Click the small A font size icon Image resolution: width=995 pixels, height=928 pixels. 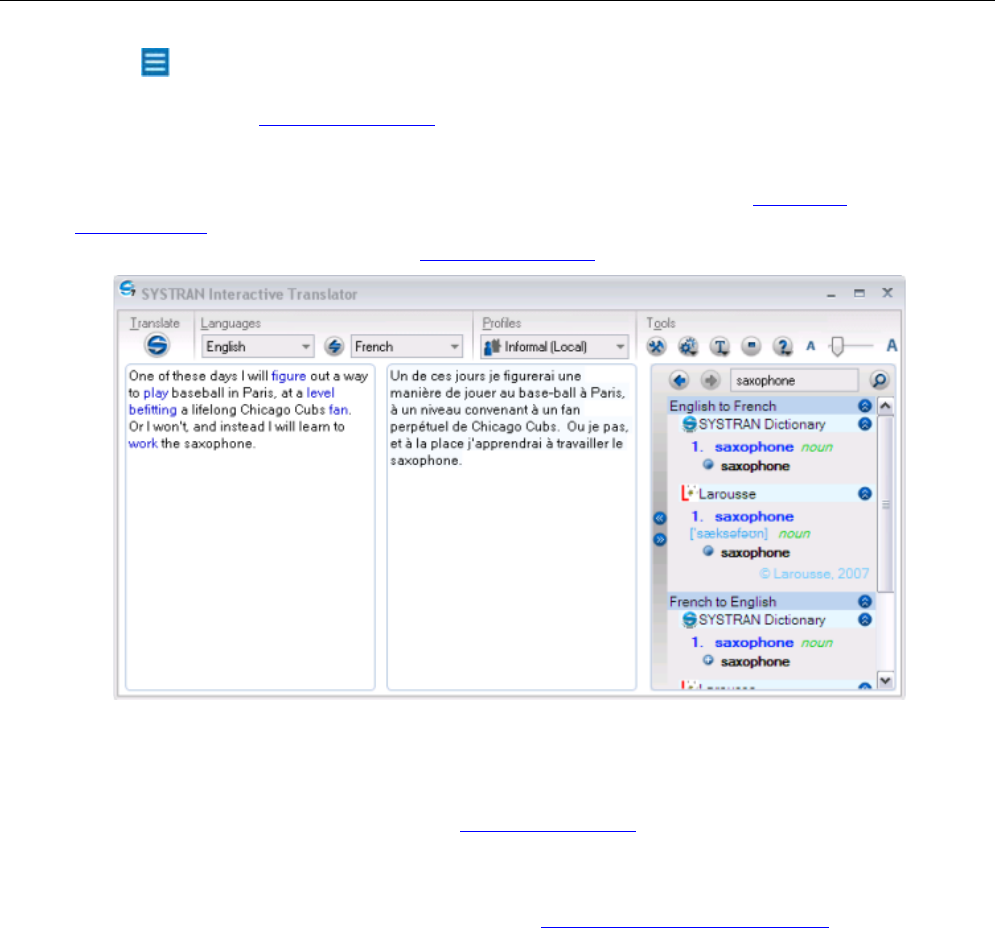pyautogui.click(x=810, y=347)
